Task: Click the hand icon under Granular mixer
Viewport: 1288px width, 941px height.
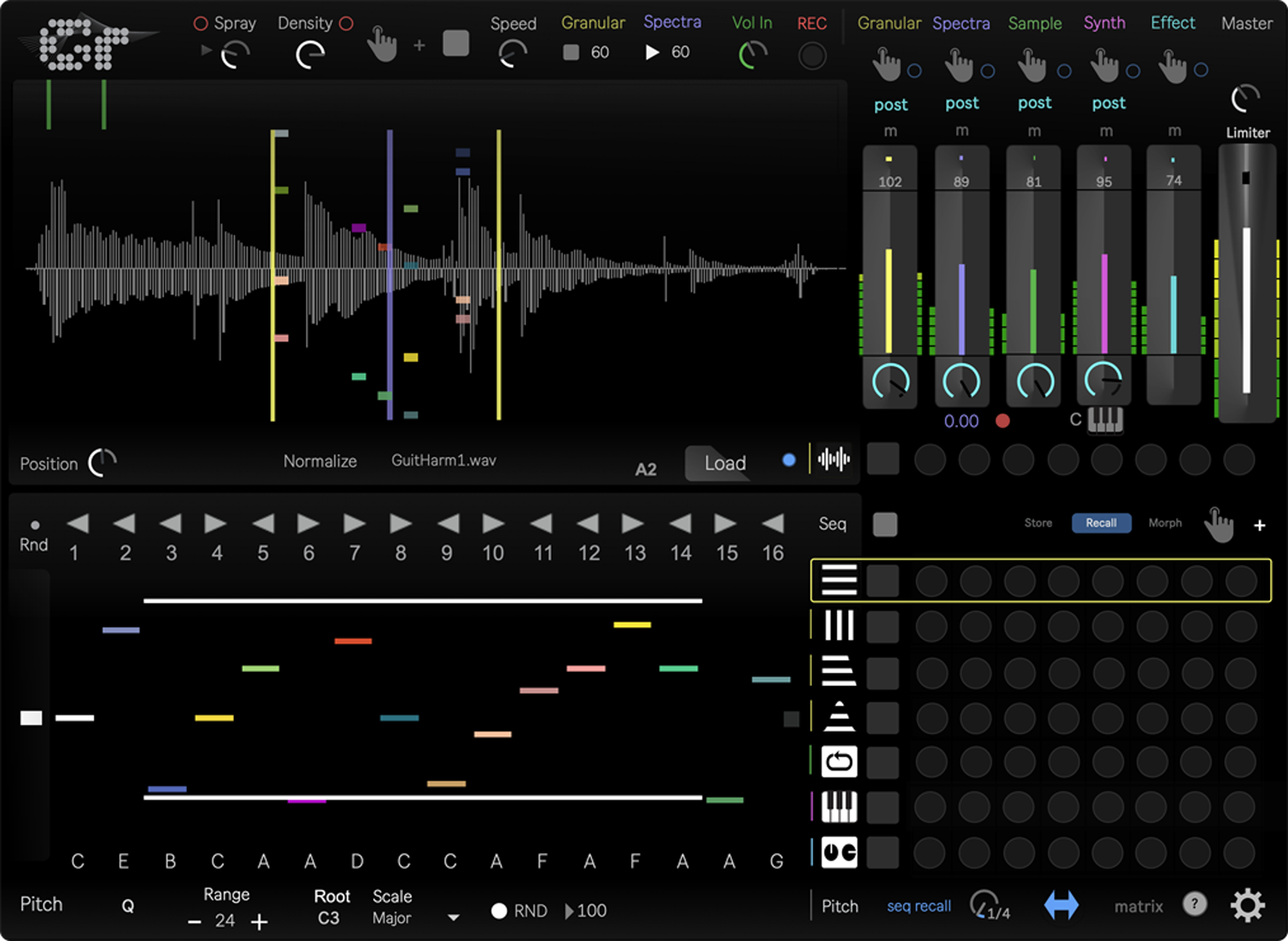Action: [x=887, y=66]
